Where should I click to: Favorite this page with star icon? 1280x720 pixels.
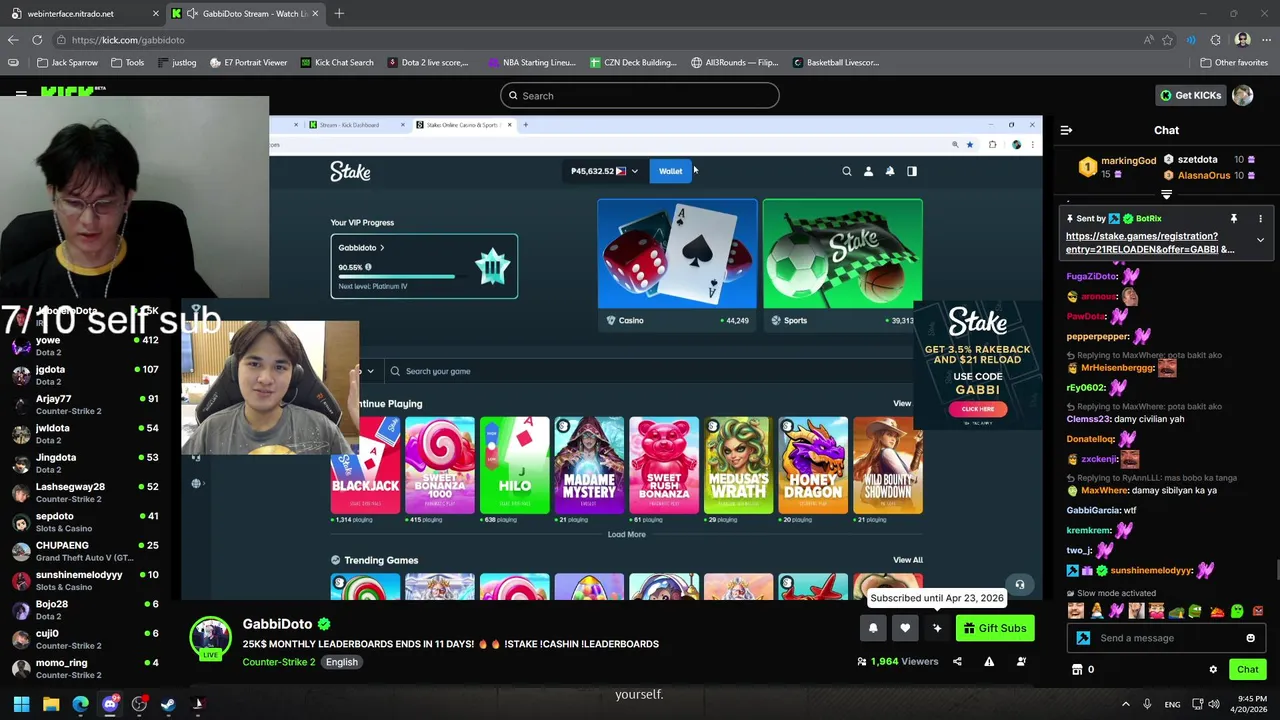point(1167,40)
